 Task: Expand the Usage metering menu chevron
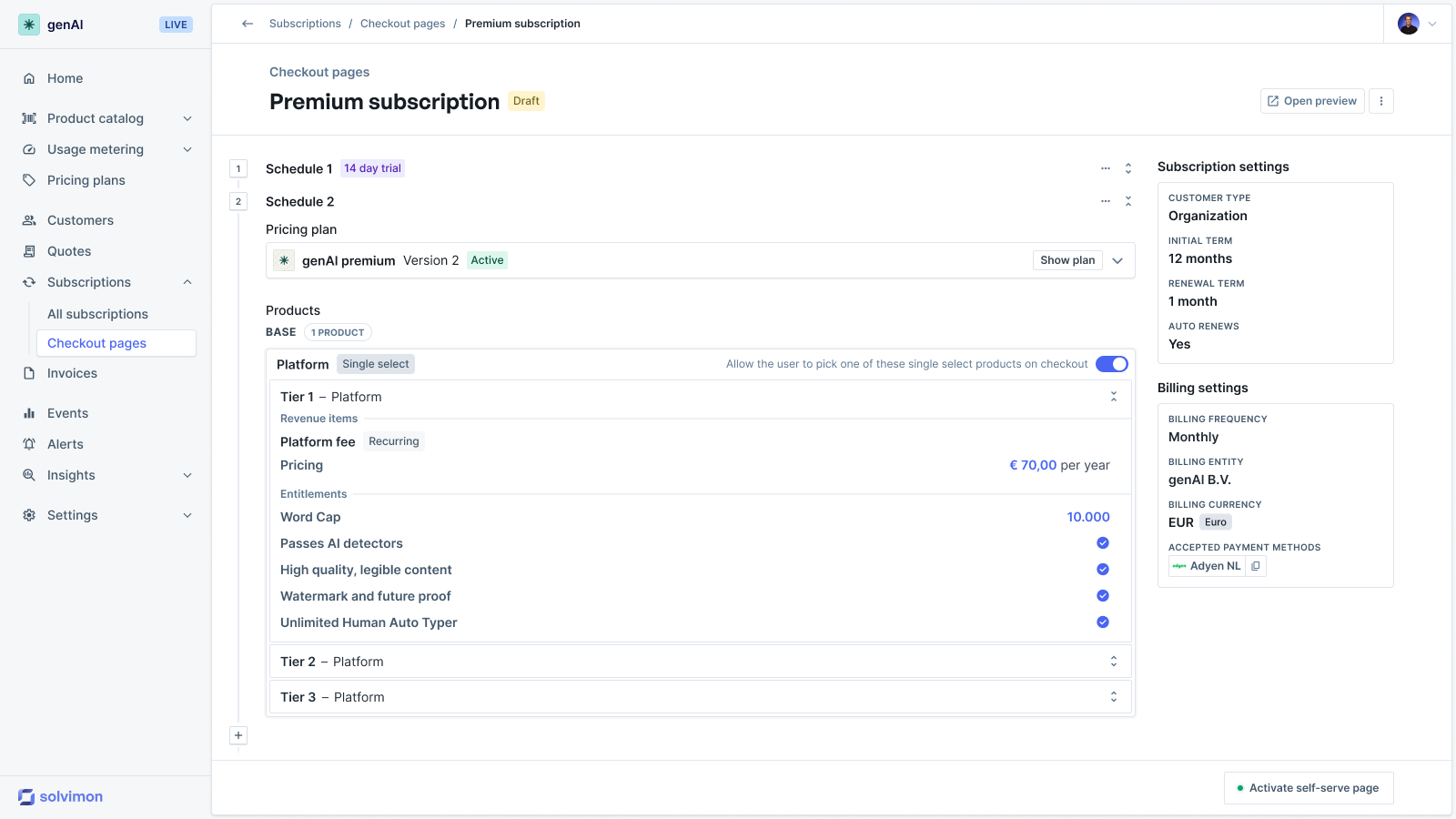point(187,149)
